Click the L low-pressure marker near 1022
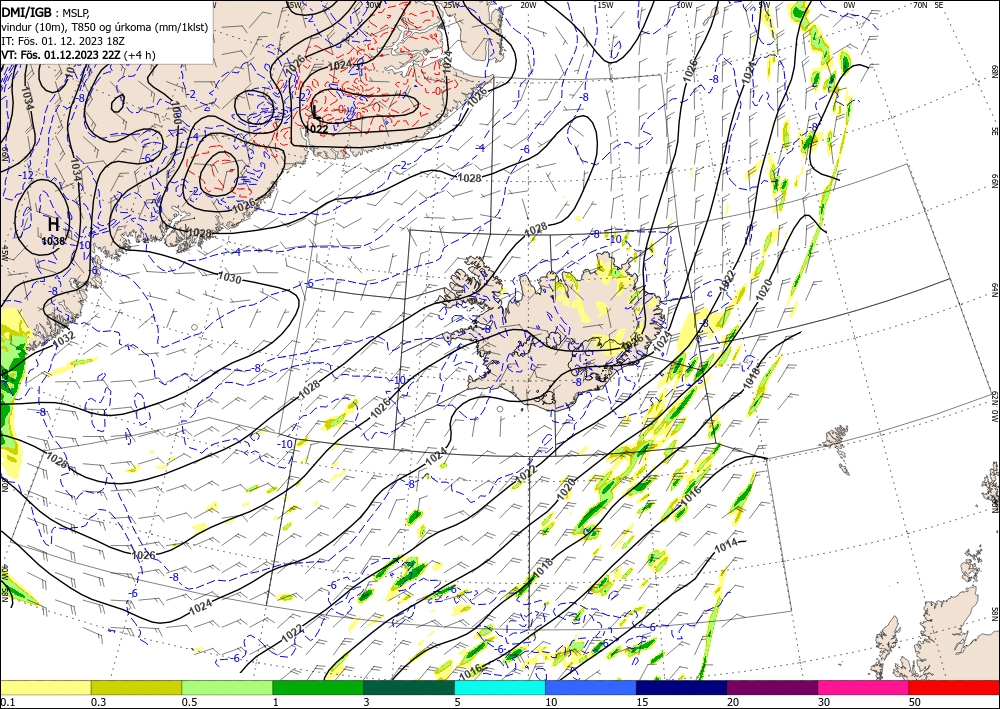The image size is (1000, 709). pyautogui.click(x=316, y=113)
